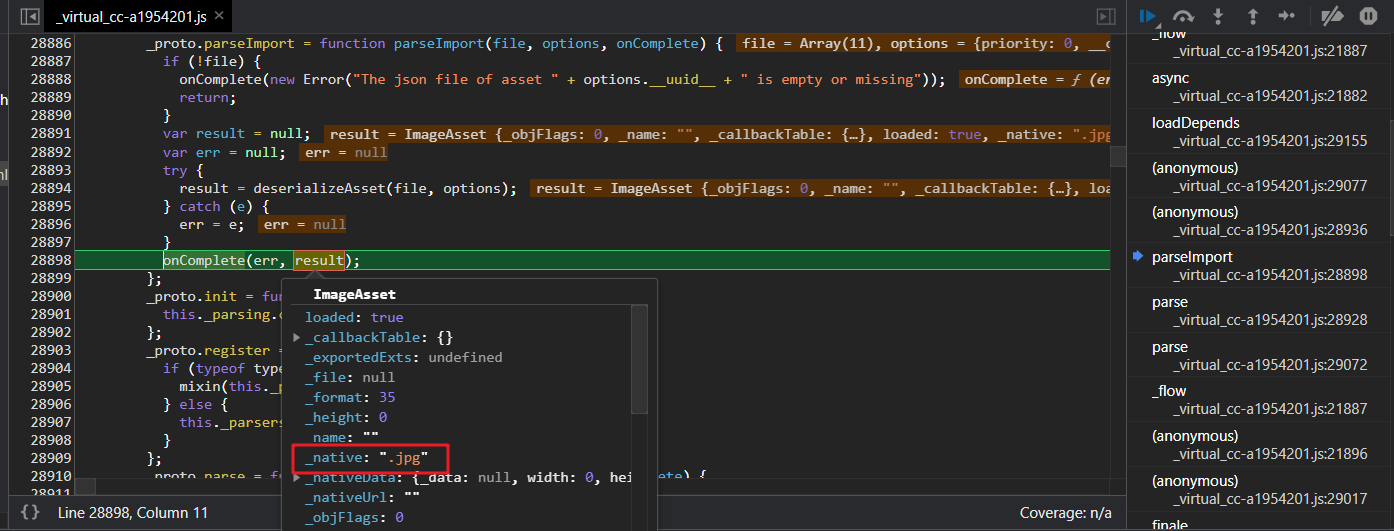The width and height of the screenshot is (1394, 531).
Task: Pretty print the source with braces icon
Action: pyautogui.click(x=30, y=512)
